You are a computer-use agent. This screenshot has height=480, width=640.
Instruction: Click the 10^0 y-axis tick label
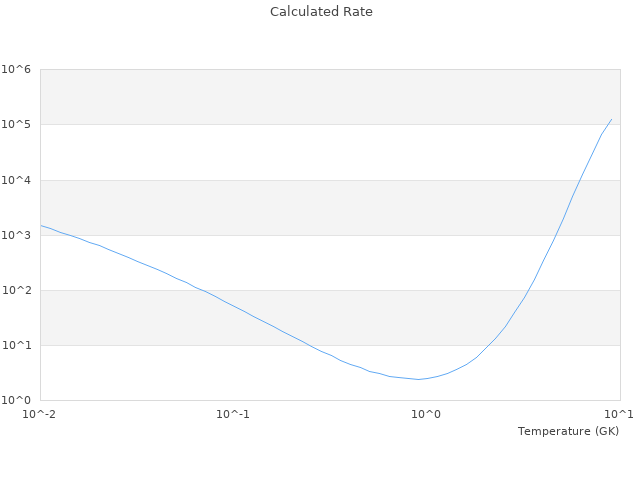click(16, 400)
